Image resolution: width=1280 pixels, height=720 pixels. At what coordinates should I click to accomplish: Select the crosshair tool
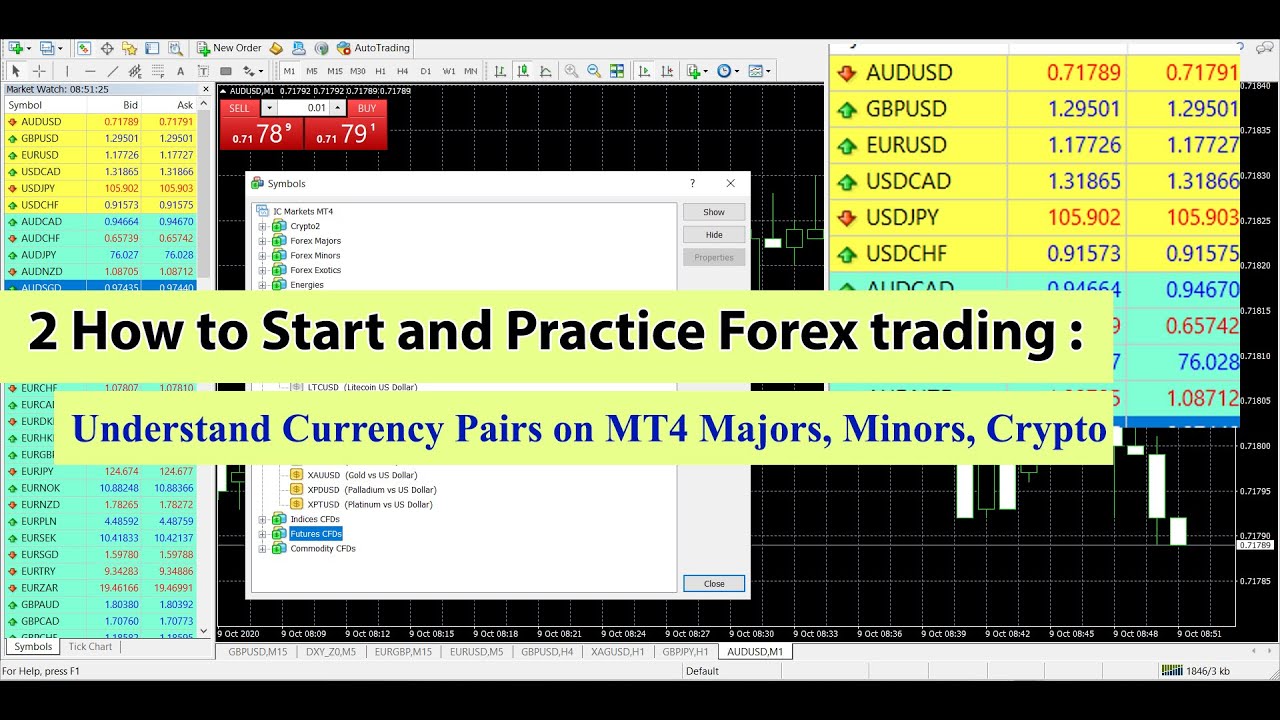39,71
